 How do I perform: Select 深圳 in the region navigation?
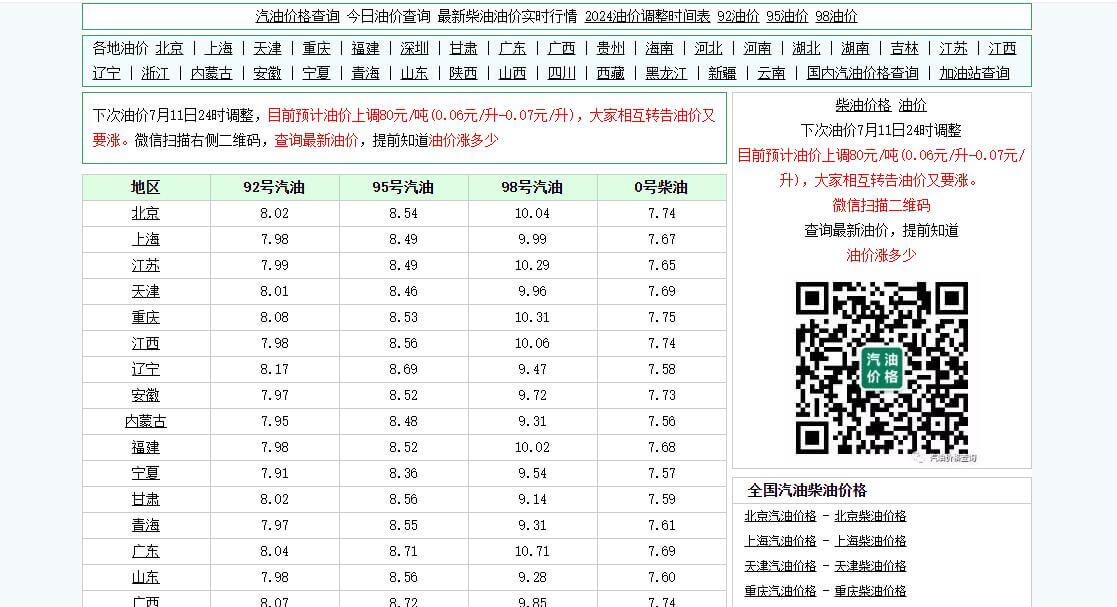coord(415,48)
